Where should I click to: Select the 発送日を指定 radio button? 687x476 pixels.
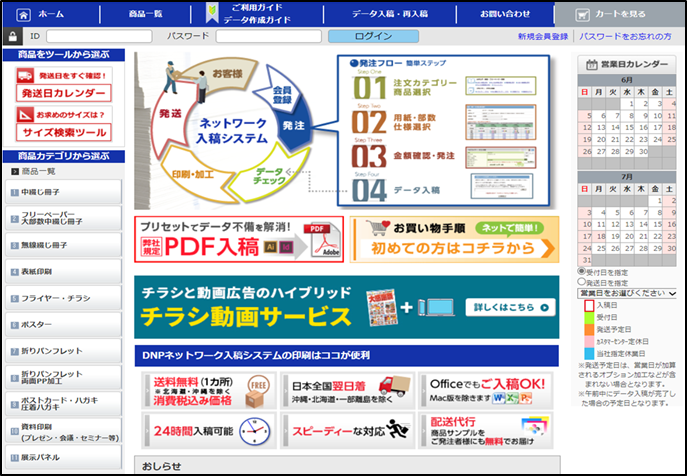pyautogui.click(x=582, y=282)
